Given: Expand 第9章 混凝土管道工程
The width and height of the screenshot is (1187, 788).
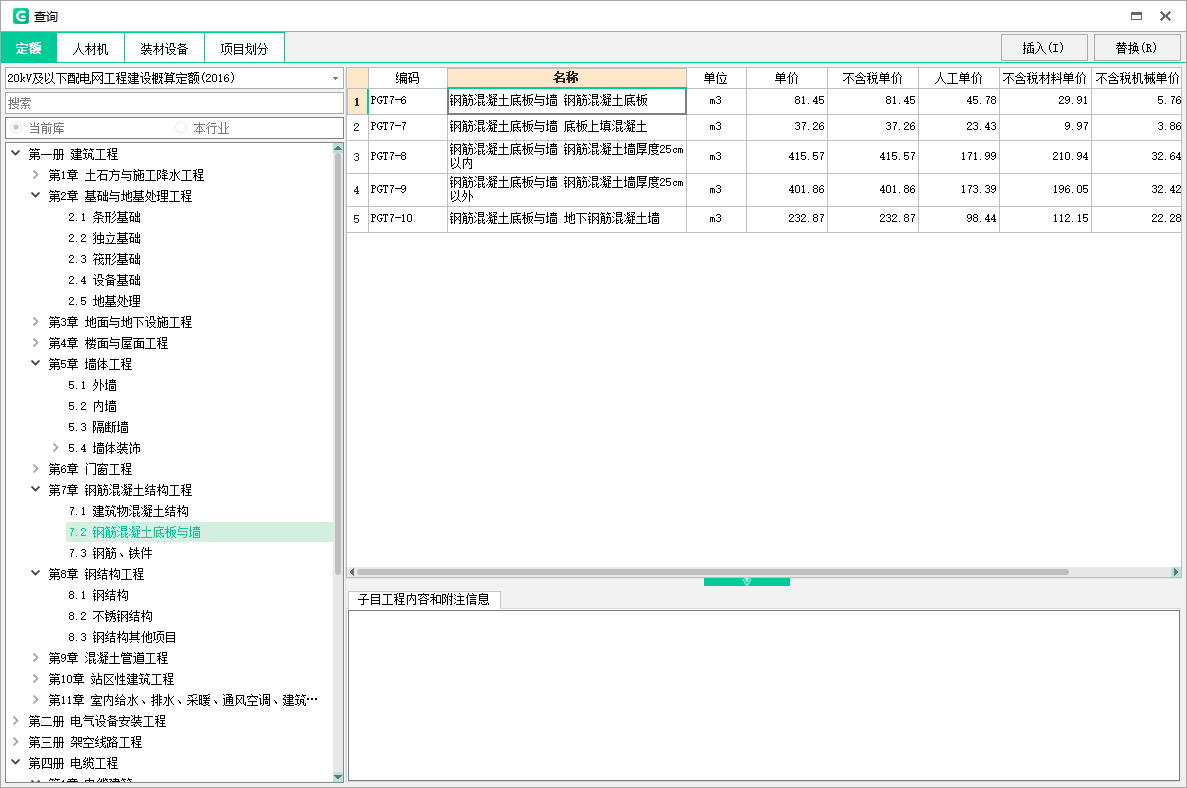Looking at the screenshot, I should tap(36, 658).
